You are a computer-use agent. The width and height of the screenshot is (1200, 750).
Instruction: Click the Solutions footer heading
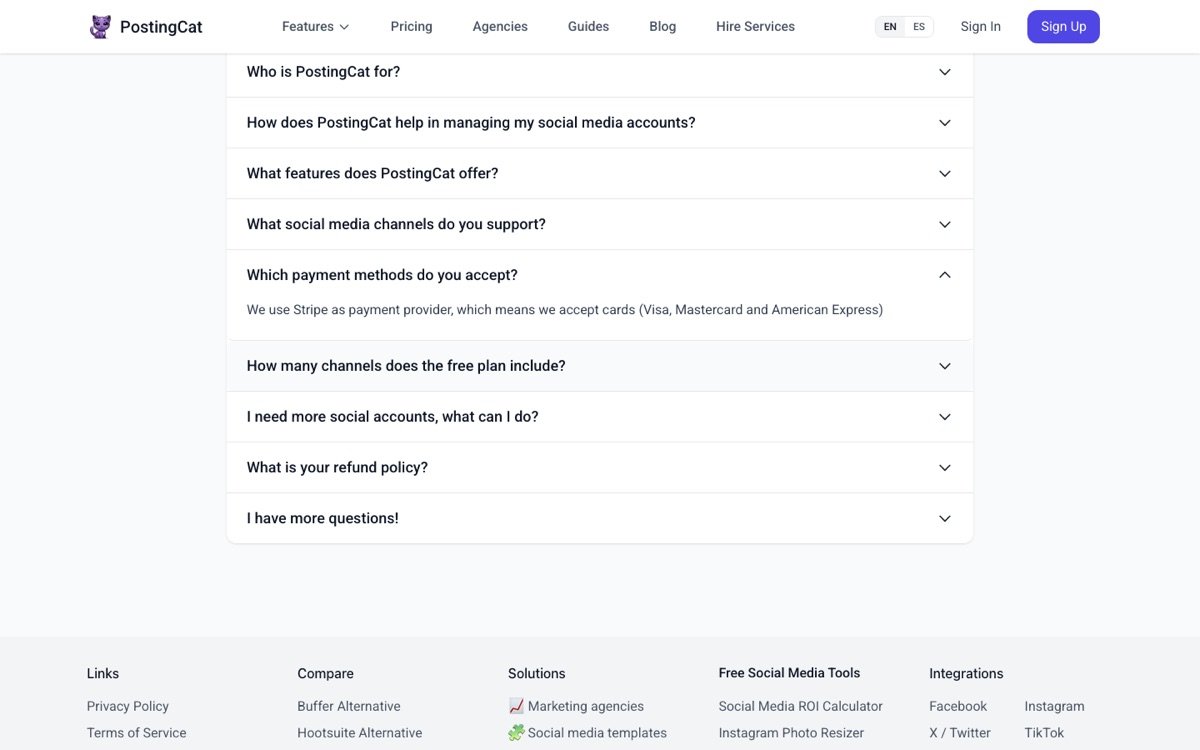pos(537,674)
